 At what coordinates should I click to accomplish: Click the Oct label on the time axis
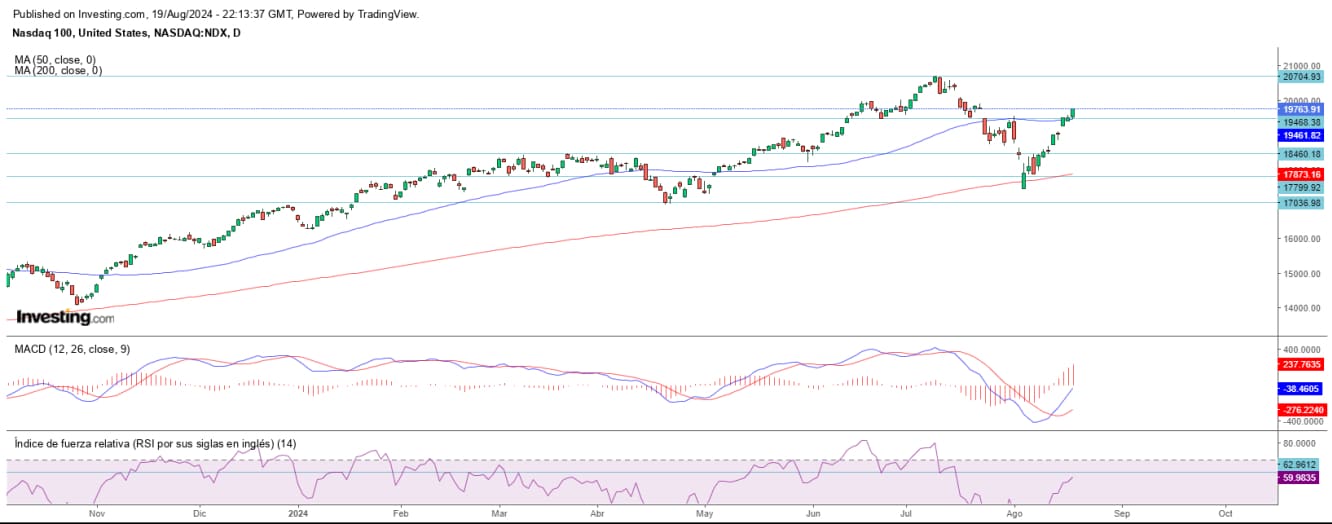pyautogui.click(x=1225, y=512)
